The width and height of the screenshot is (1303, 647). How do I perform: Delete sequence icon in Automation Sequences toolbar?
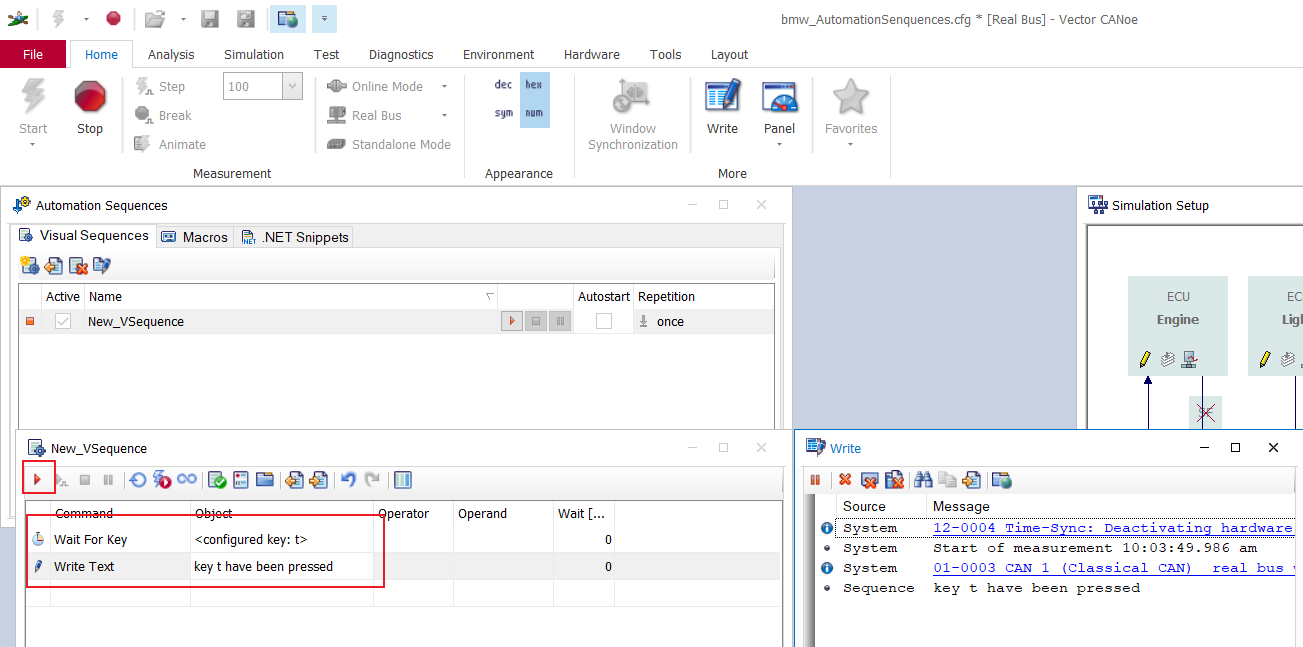coord(78,265)
